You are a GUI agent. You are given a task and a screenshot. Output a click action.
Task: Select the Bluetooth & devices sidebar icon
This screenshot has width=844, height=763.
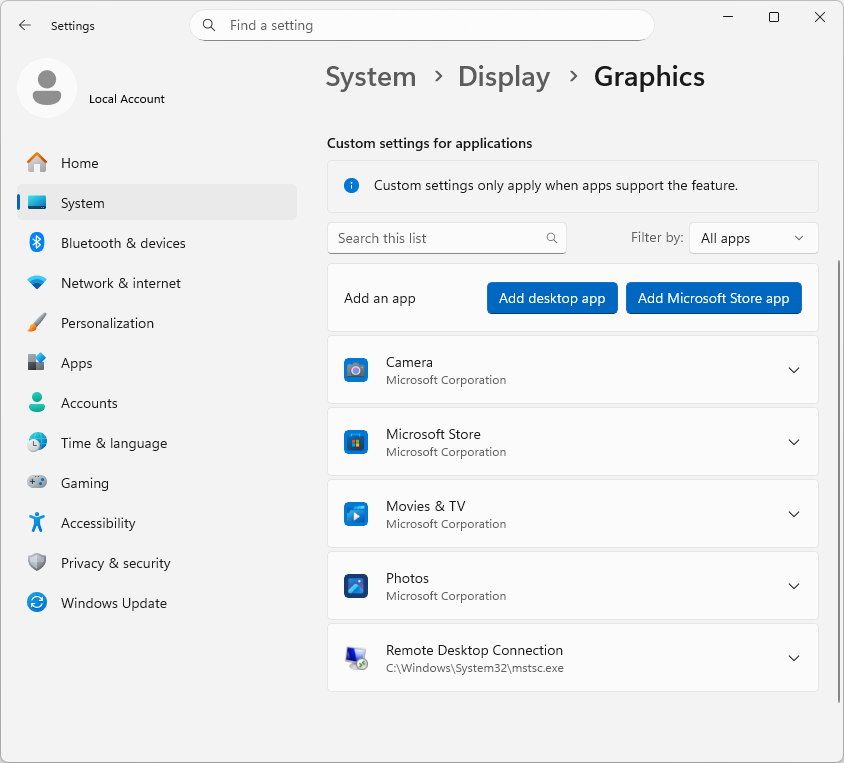click(37, 243)
